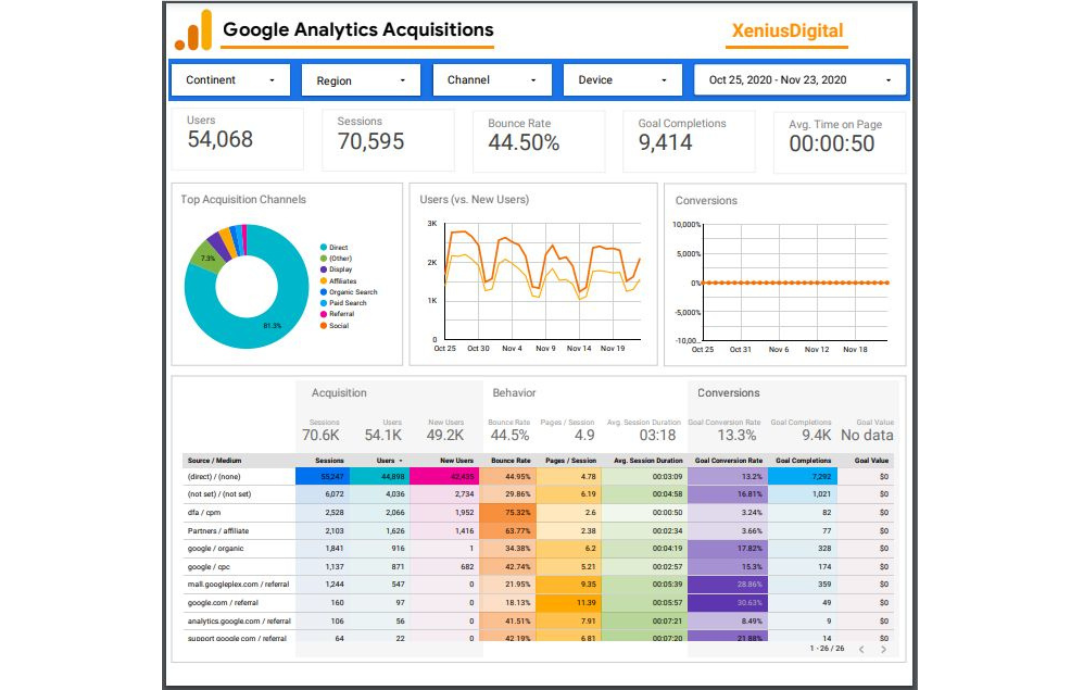Sort table by New Users column header
Viewport: 1080px width, 690px height.
pos(457,460)
